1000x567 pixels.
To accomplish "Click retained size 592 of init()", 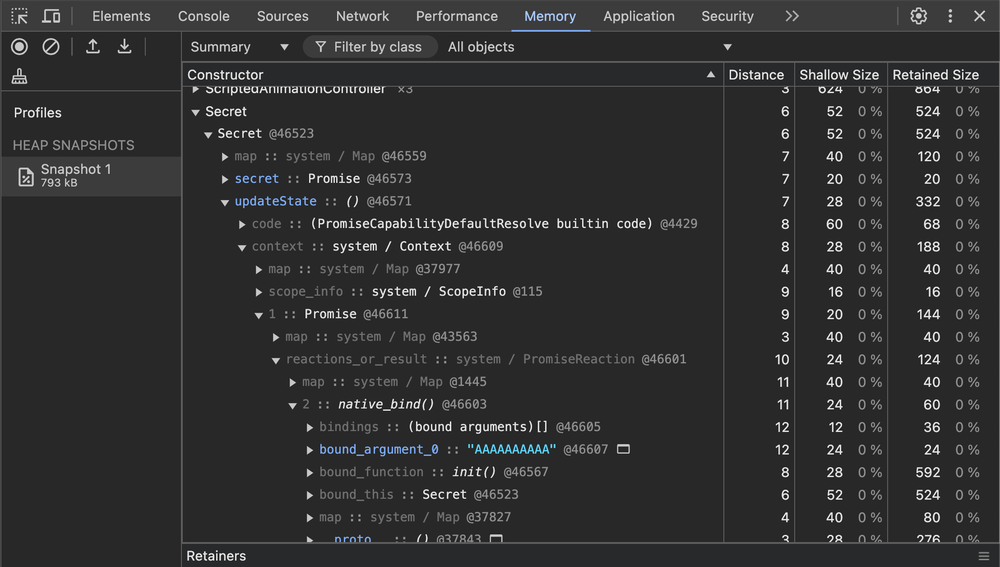I will [x=928, y=473].
